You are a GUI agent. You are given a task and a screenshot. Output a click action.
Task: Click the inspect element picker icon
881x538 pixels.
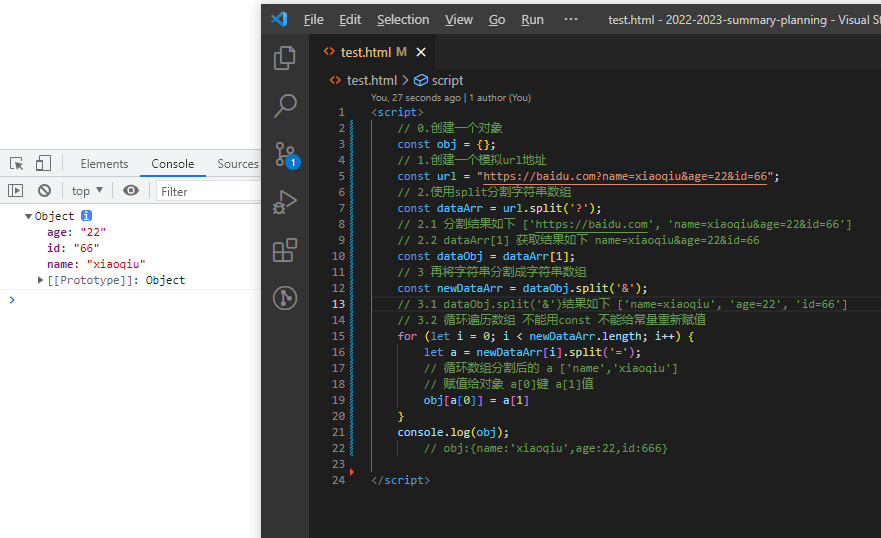tap(17, 164)
